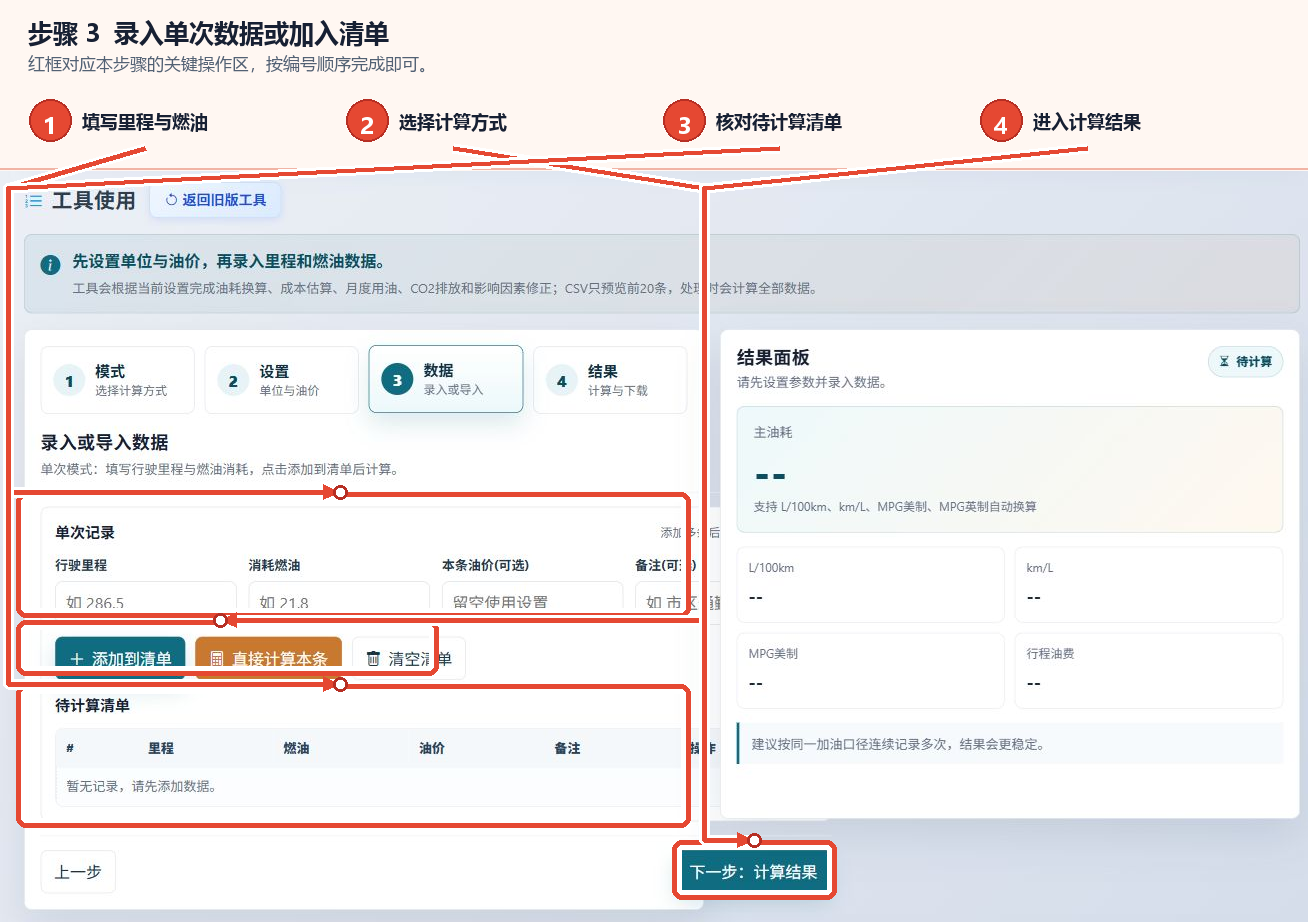Click the 主油耗 main result card
Screen dimensions: 1308x922
[x=1010, y=469]
